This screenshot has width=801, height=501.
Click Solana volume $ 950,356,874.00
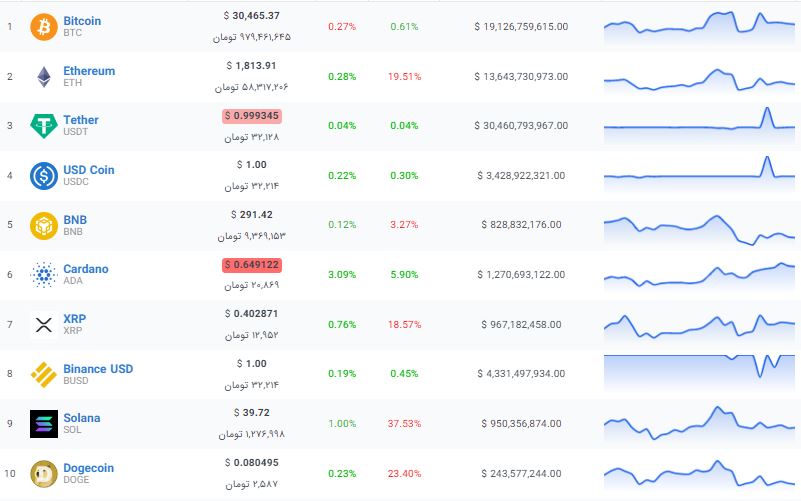click(x=521, y=424)
